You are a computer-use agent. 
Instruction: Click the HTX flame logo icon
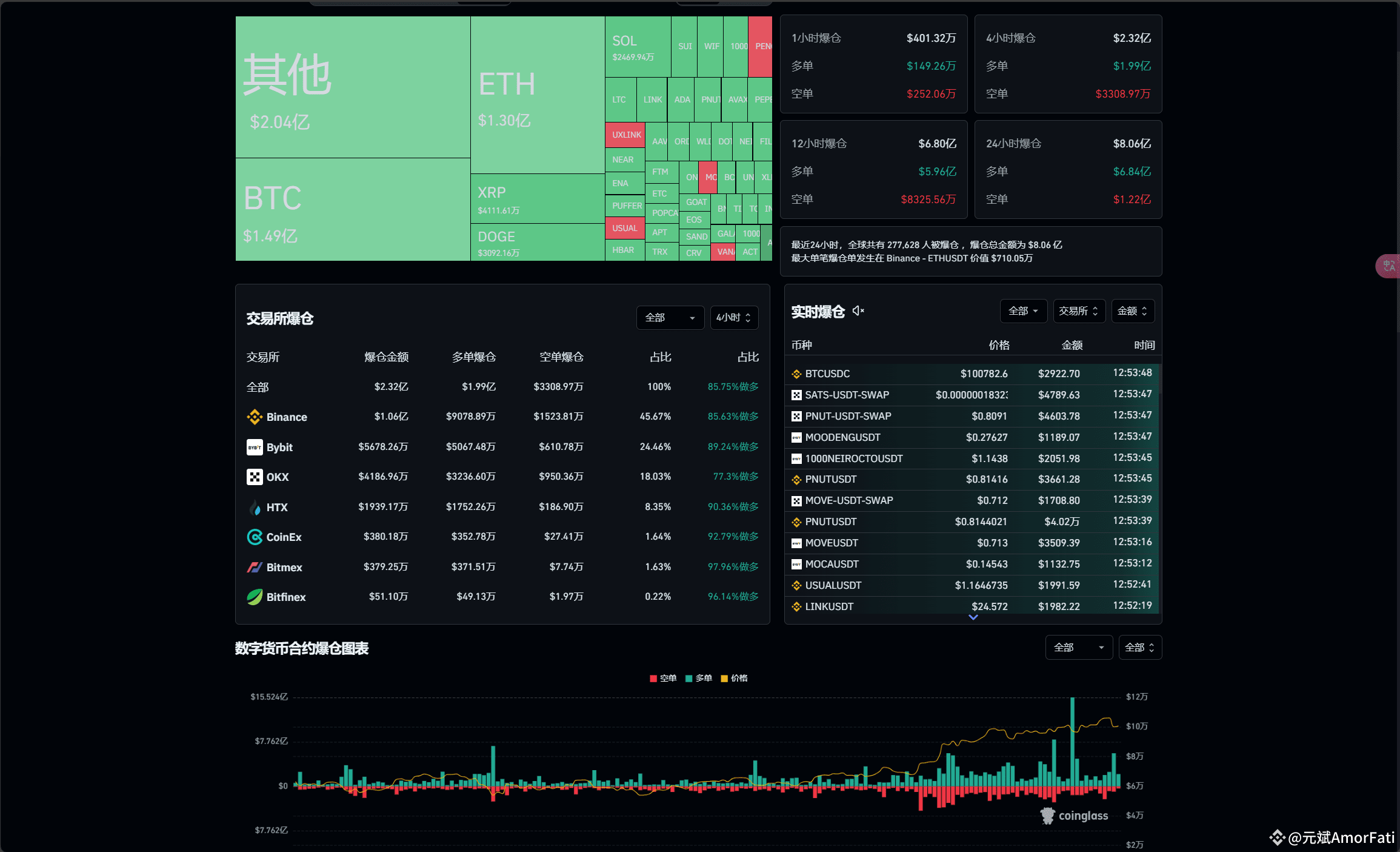tap(255, 508)
